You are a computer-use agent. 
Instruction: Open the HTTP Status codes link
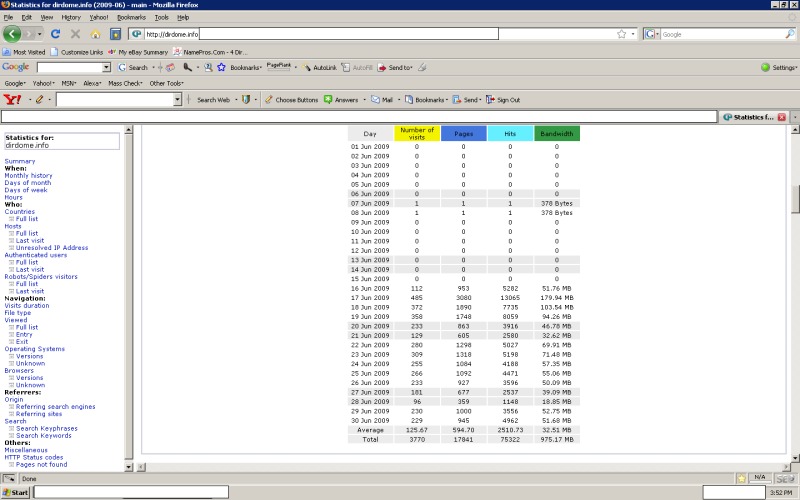tap(34, 457)
